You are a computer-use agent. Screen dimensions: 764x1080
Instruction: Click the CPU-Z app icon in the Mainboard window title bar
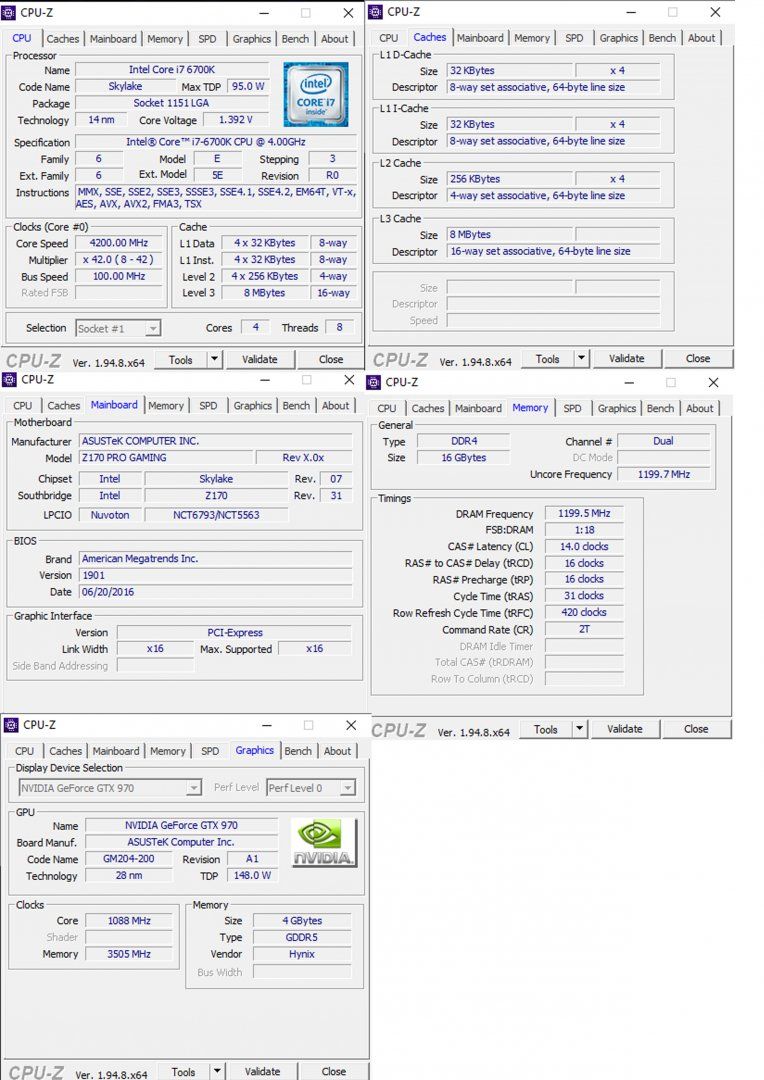click(x=10, y=380)
